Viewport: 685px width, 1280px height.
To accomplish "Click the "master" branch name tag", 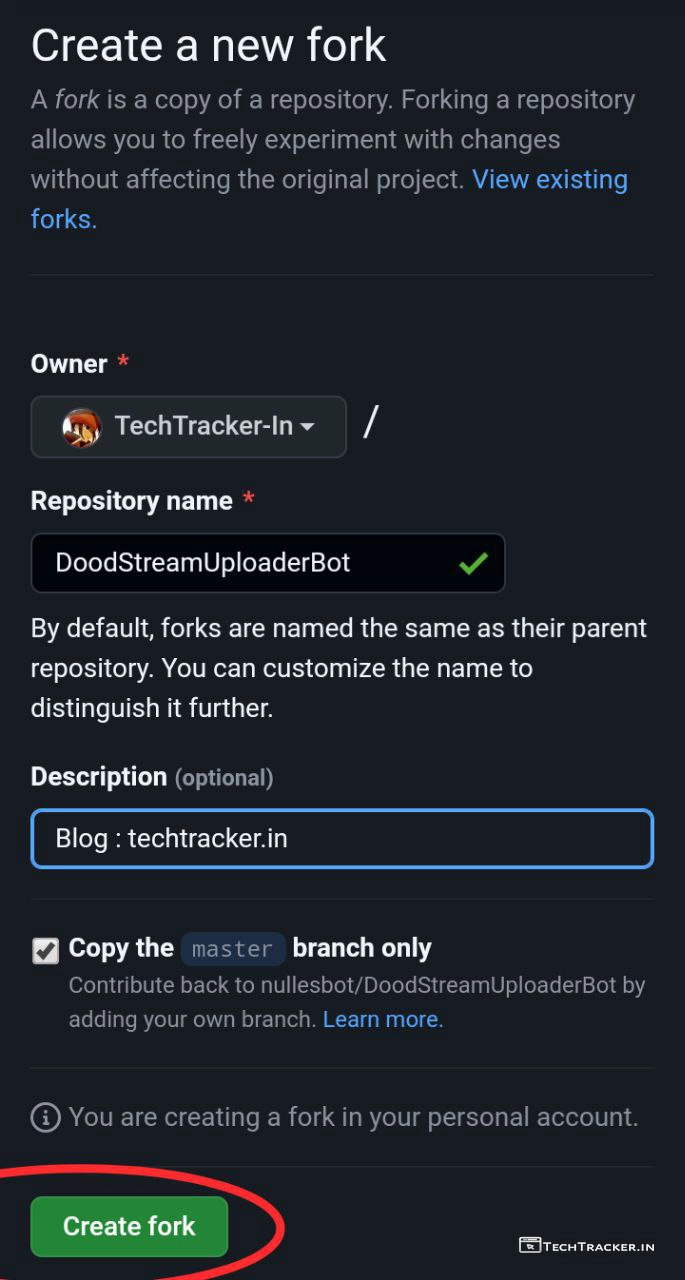I will [x=233, y=949].
